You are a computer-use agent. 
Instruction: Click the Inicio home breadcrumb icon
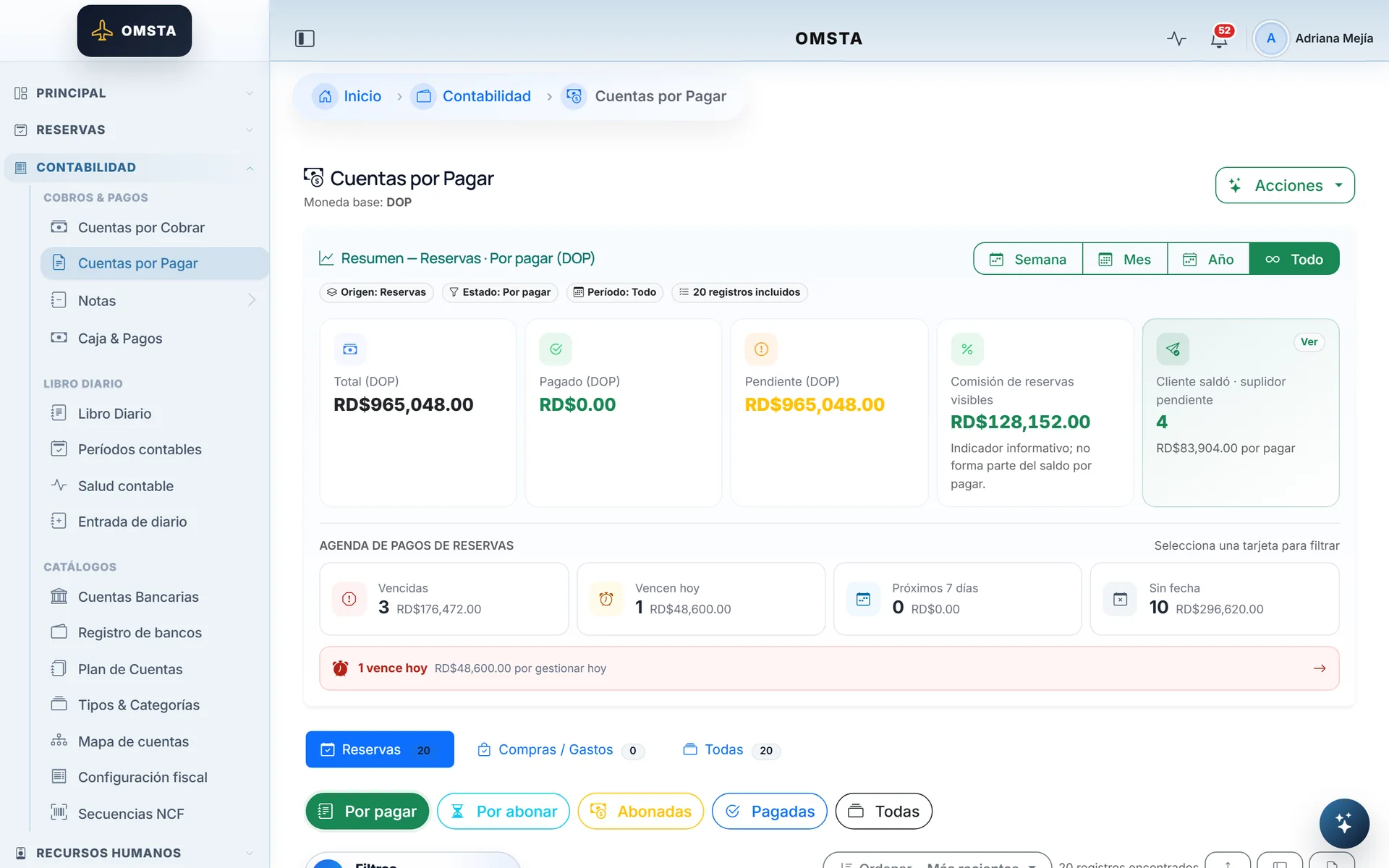[325, 96]
